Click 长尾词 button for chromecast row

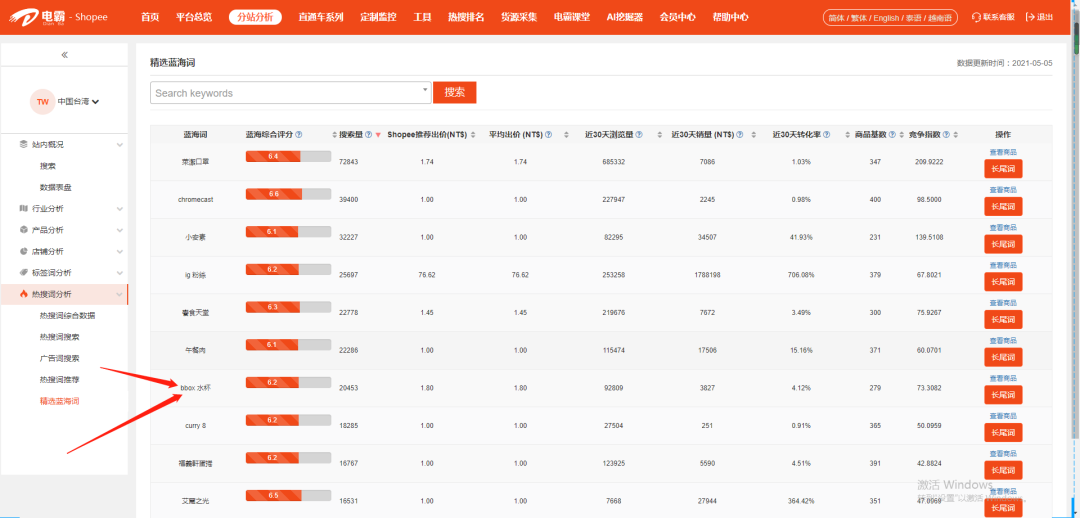click(1003, 206)
